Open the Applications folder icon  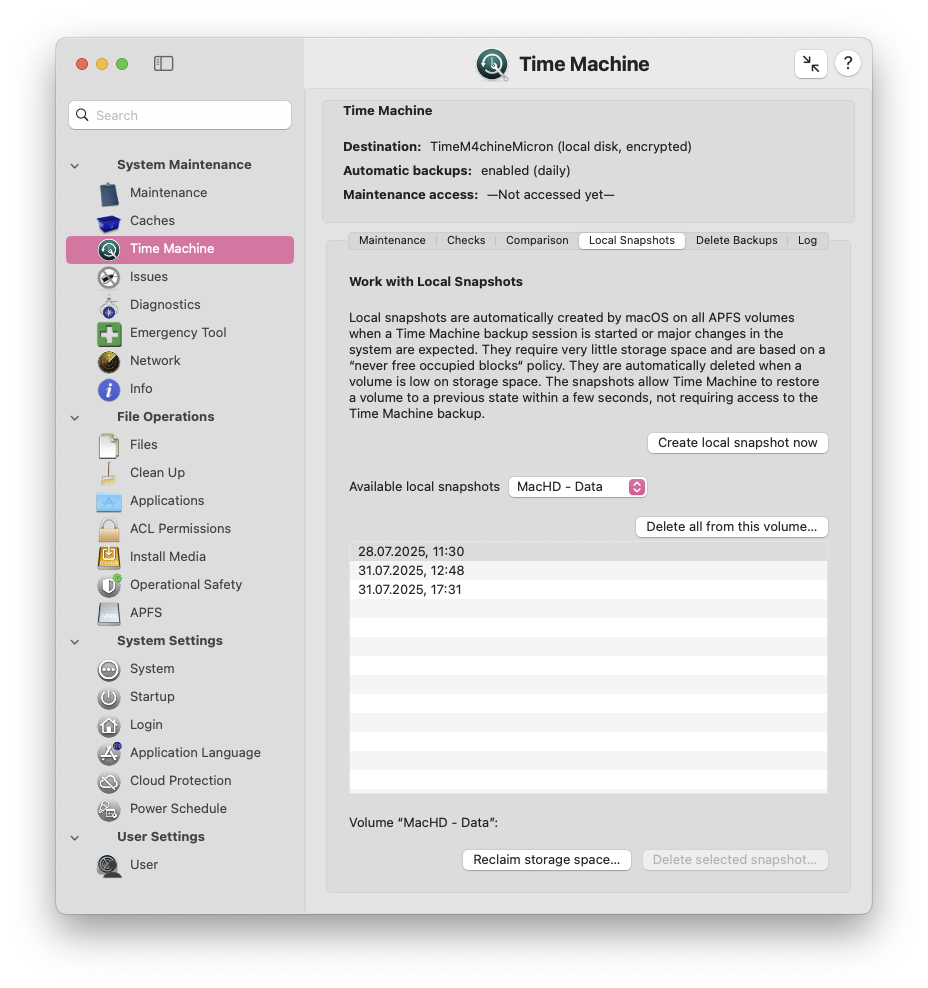[x=109, y=502]
